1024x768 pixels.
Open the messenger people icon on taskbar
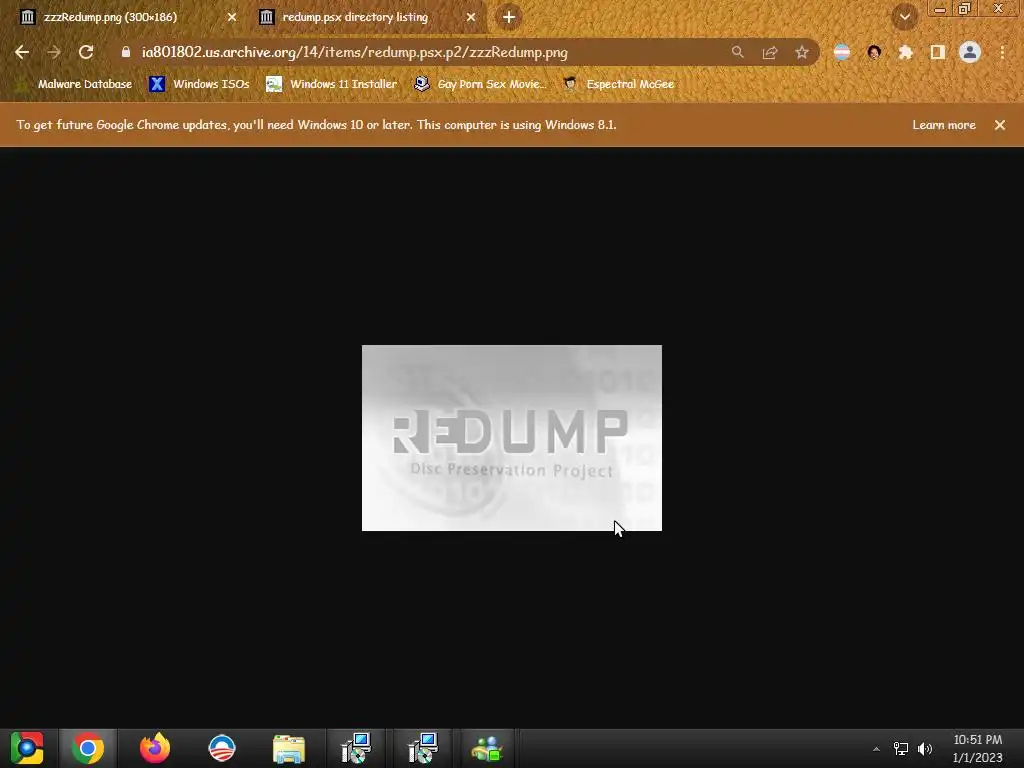click(x=487, y=748)
